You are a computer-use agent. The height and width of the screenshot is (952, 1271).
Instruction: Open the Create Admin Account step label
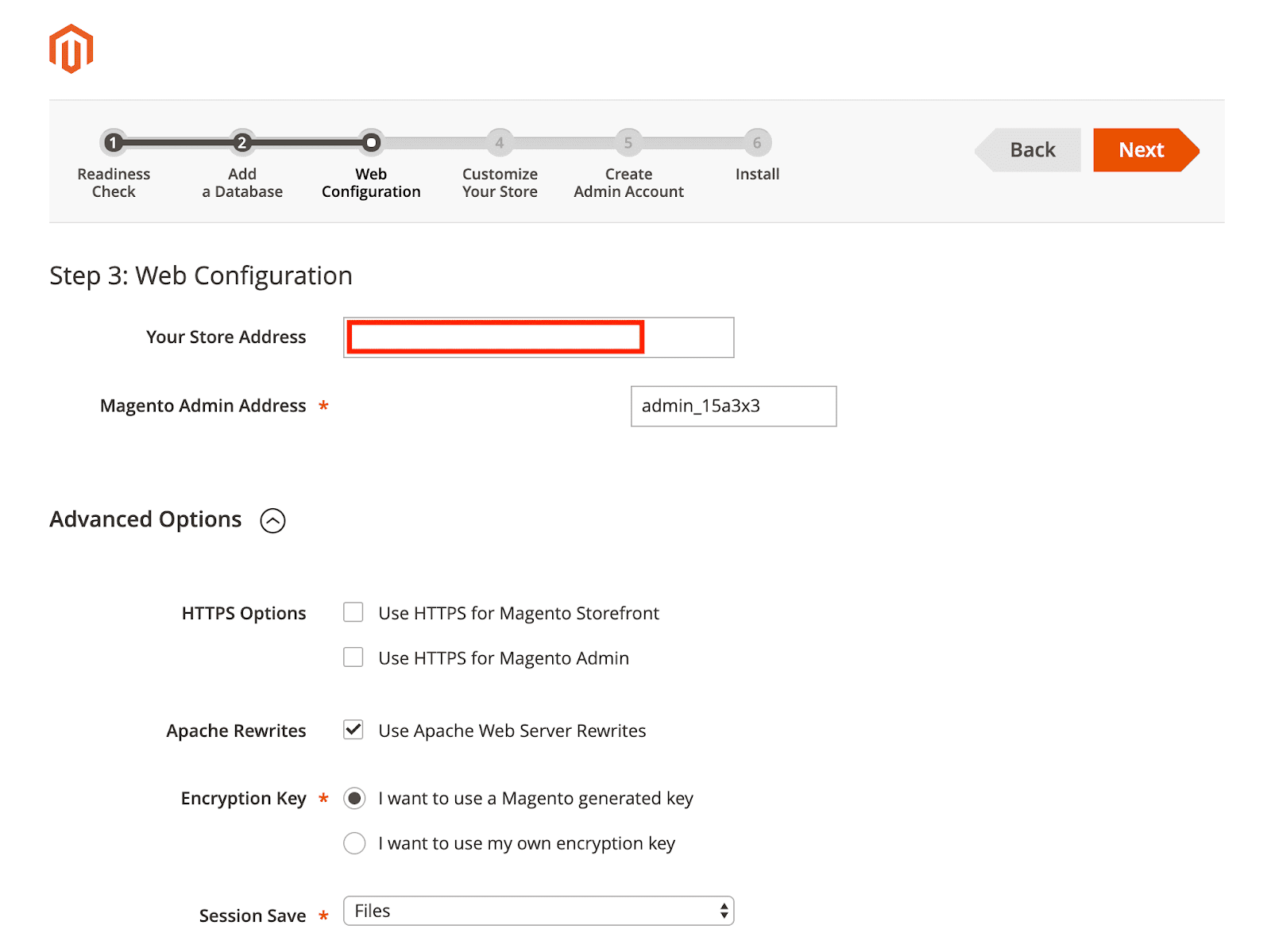(x=628, y=183)
